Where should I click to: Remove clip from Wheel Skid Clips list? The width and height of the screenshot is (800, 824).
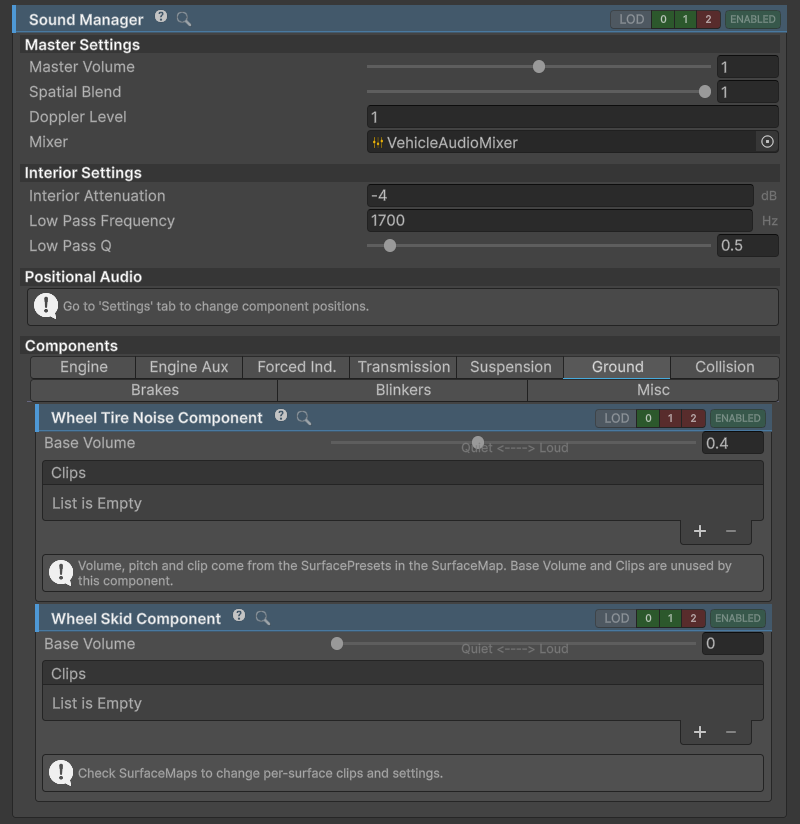[731, 732]
